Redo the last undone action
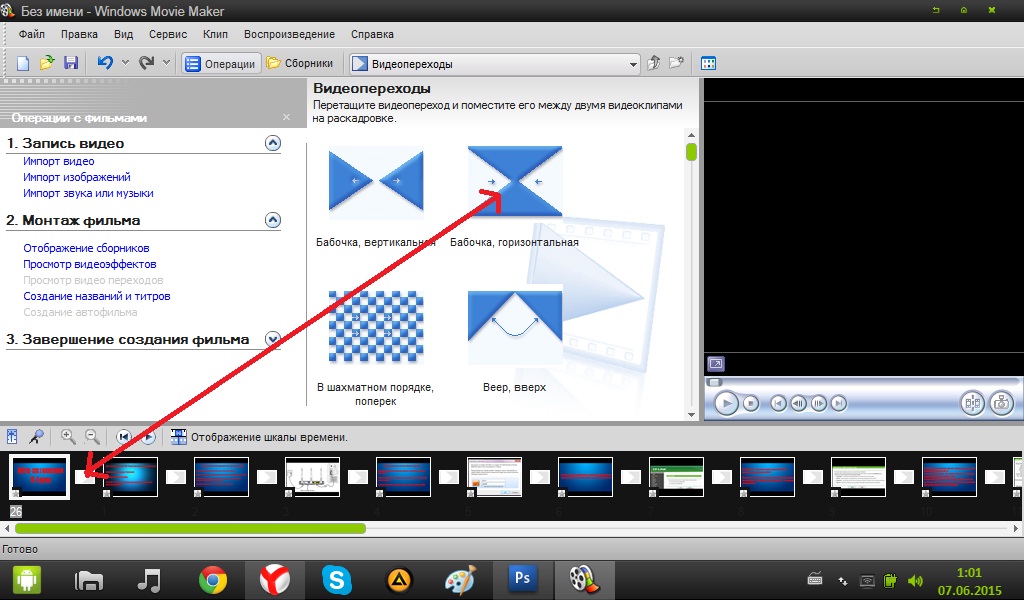The image size is (1024, 600). pyautogui.click(x=146, y=63)
